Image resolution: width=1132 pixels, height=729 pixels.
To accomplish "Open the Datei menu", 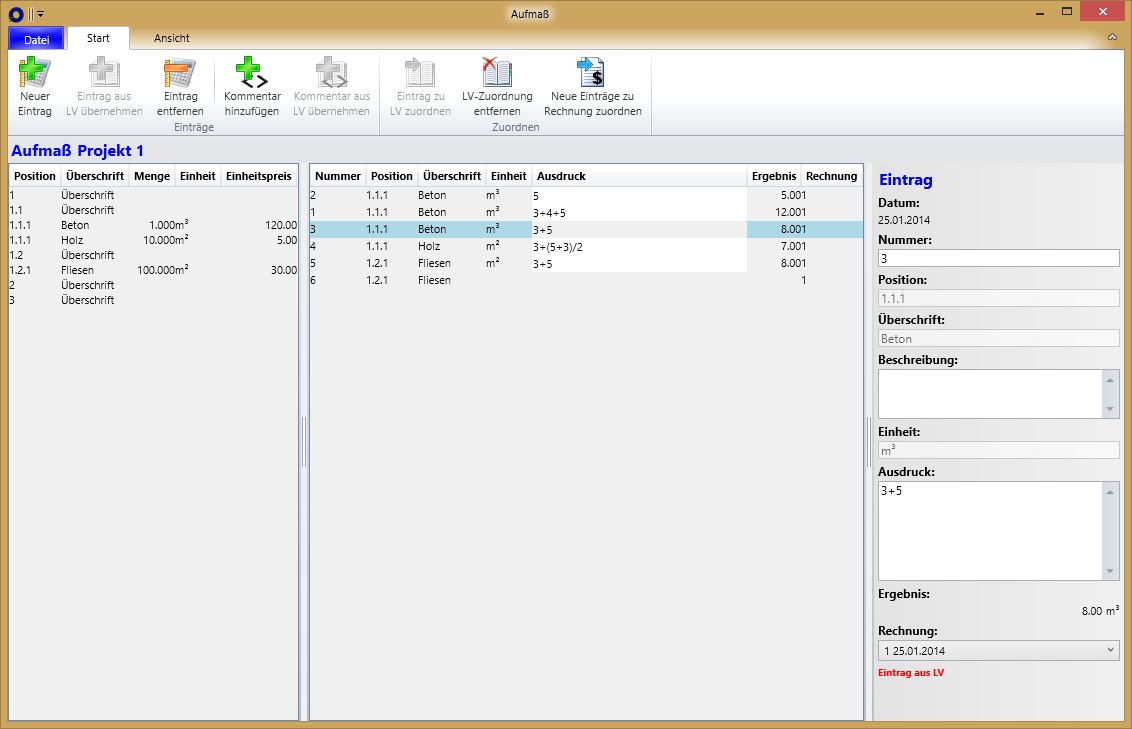I will click(x=36, y=39).
